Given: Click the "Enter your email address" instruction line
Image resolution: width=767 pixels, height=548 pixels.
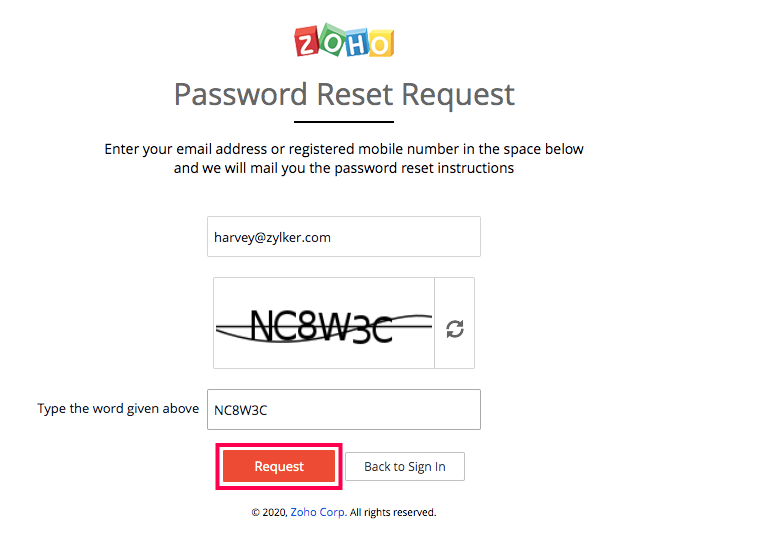Looking at the screenshot, I should [x=344, y=149].
